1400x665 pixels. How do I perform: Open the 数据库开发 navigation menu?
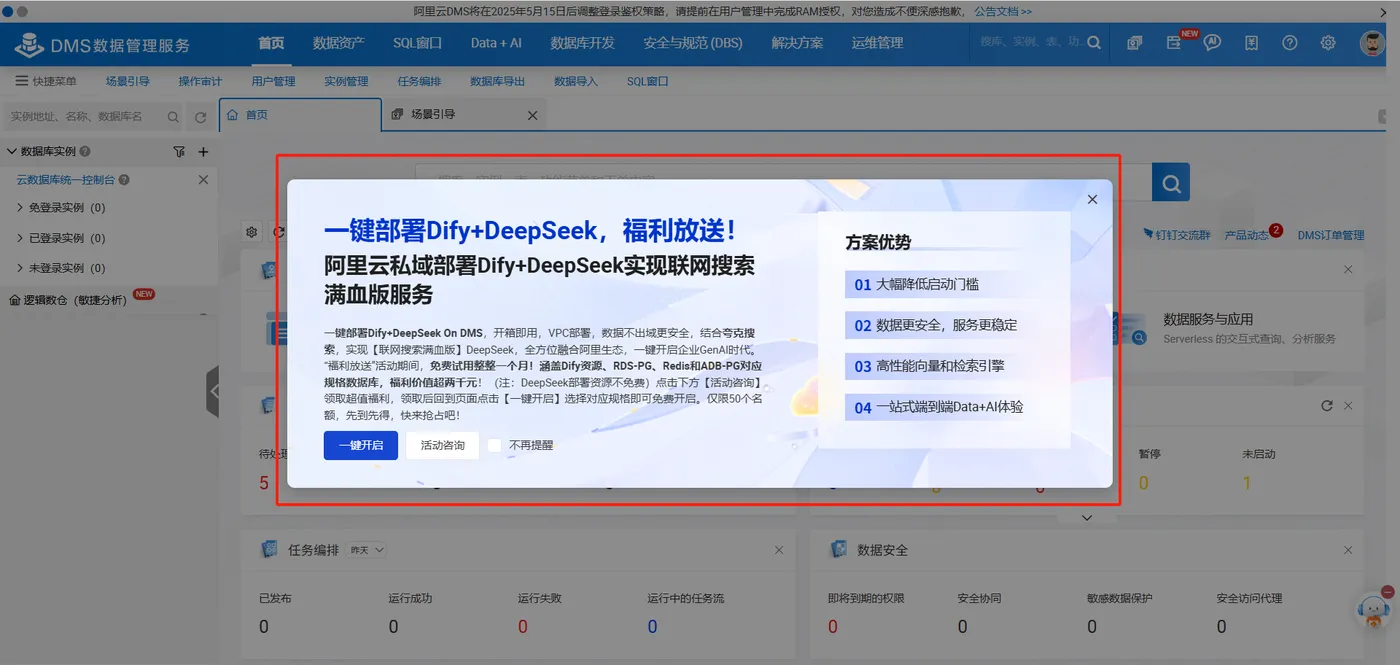point(582,43)
